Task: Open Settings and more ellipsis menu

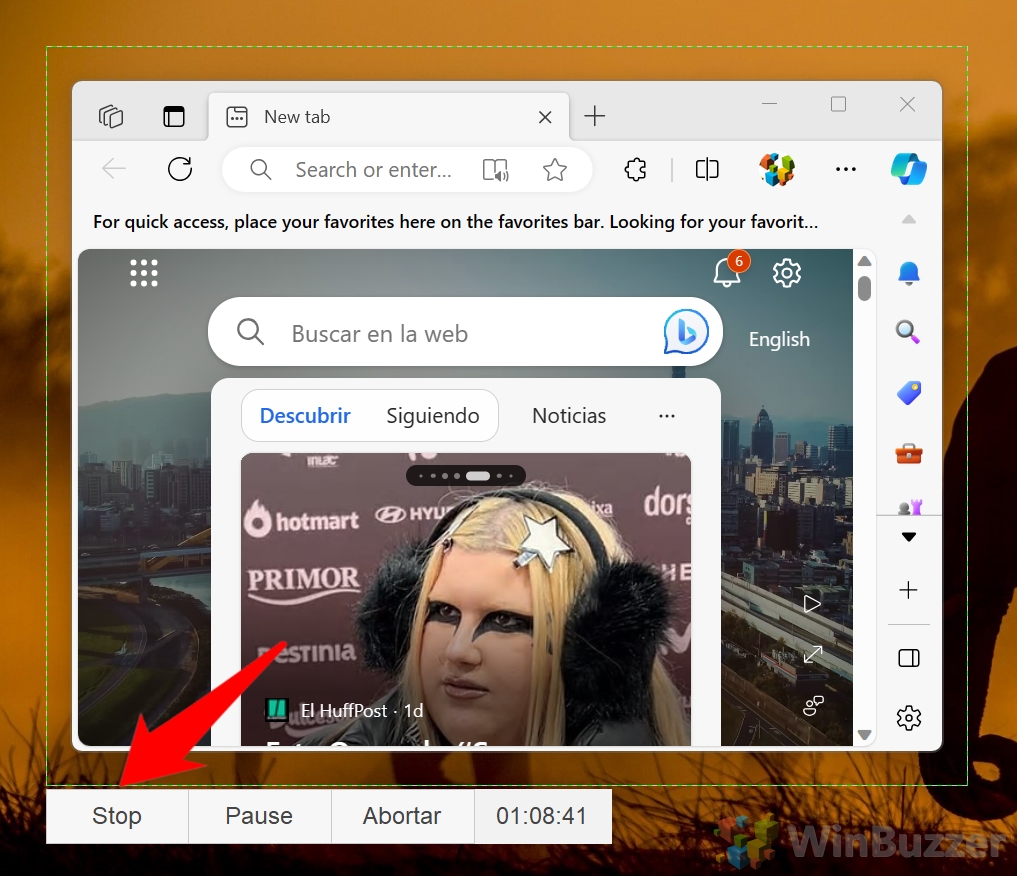Action: coord(846,170)
